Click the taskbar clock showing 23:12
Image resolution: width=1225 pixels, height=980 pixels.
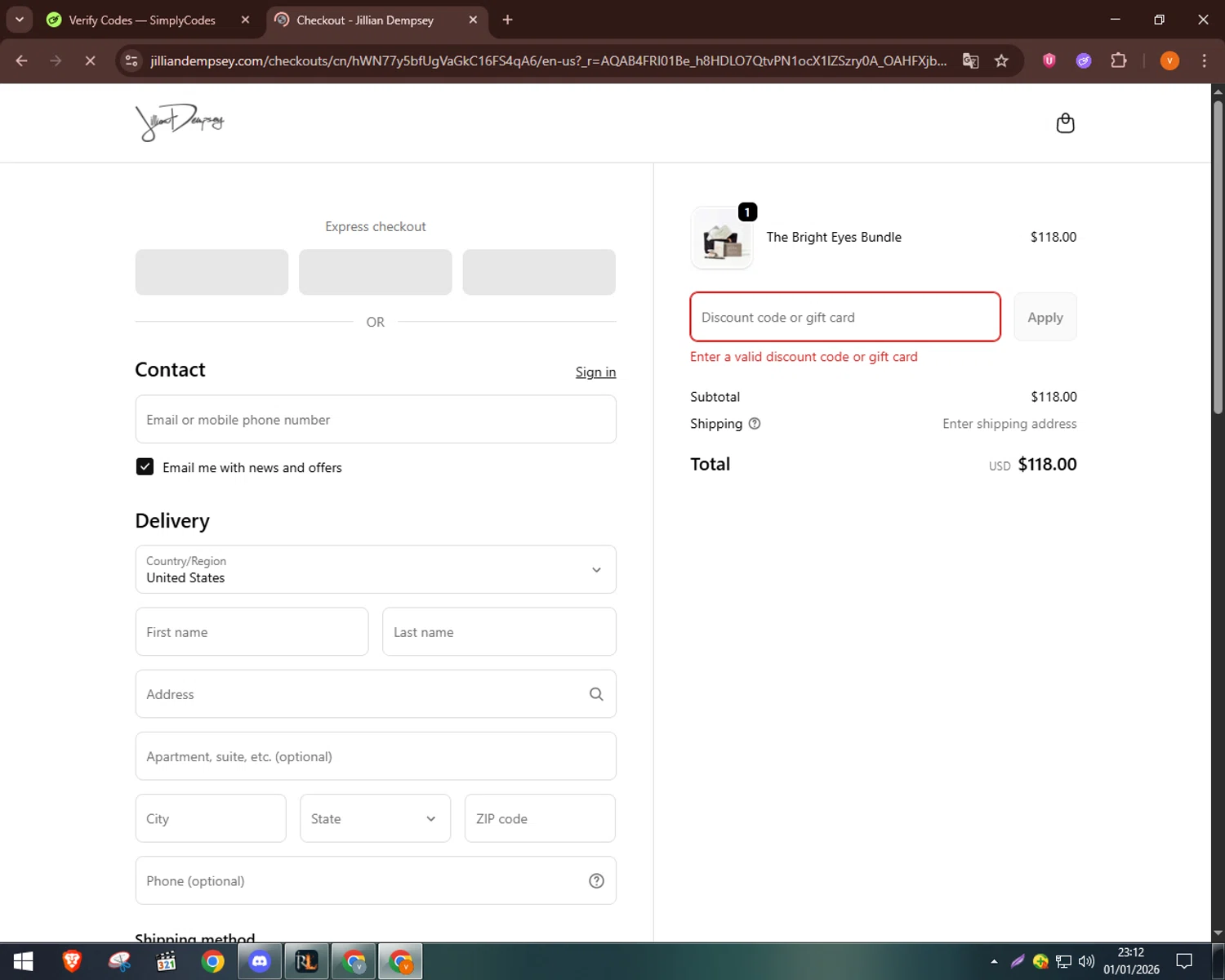click(x=1131, y=961)
